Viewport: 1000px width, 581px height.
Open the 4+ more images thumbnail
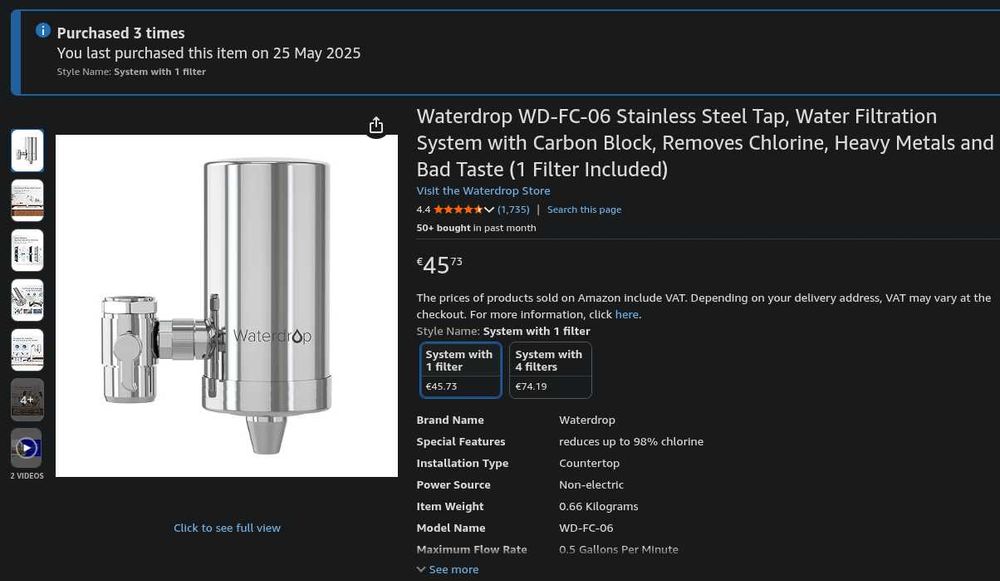click(x=27, y=399)
